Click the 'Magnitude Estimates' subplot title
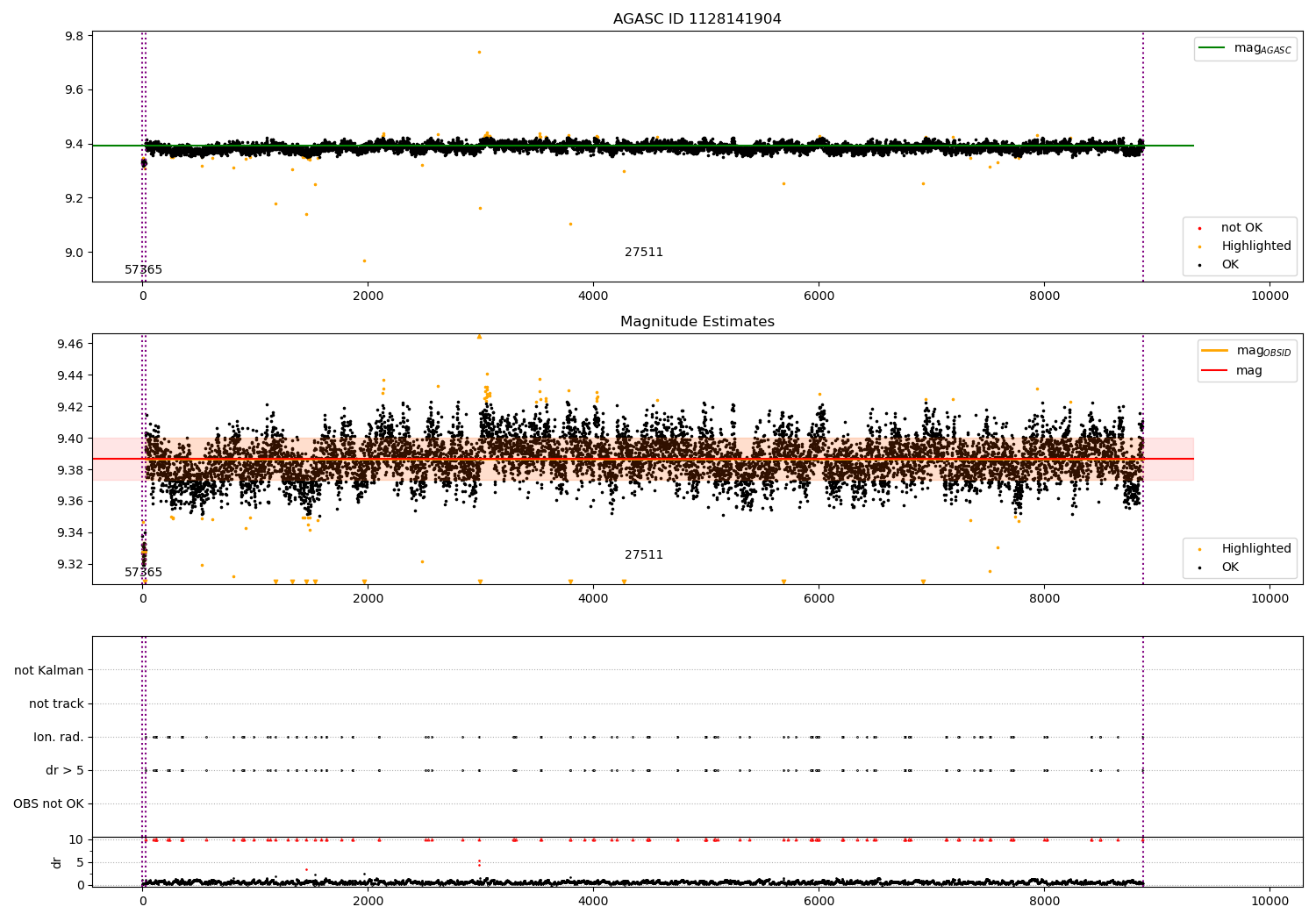1316x921 pixels. click(x=697, y=322)
